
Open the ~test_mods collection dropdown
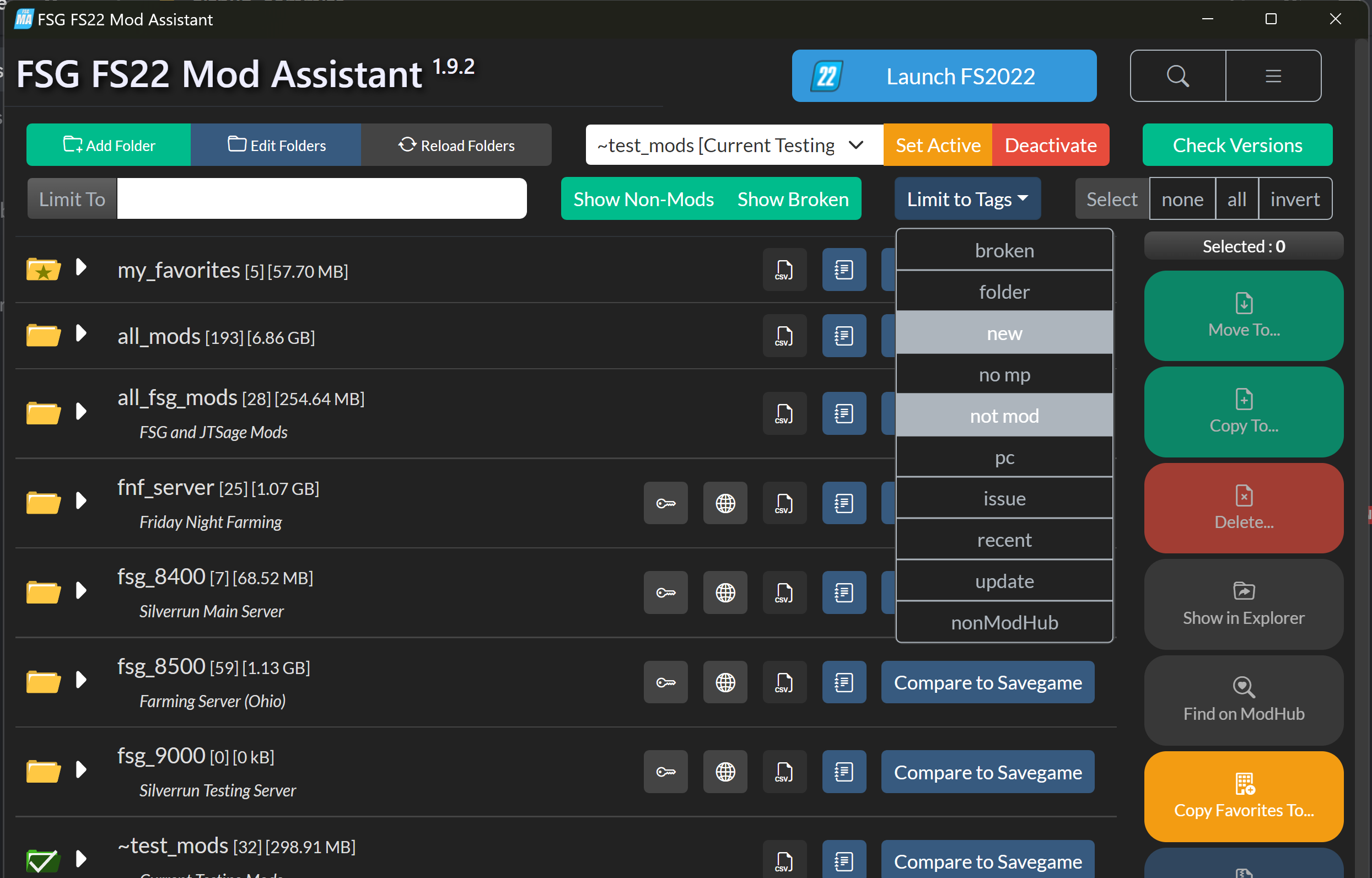pyautogui.click(x=733, y=145)
